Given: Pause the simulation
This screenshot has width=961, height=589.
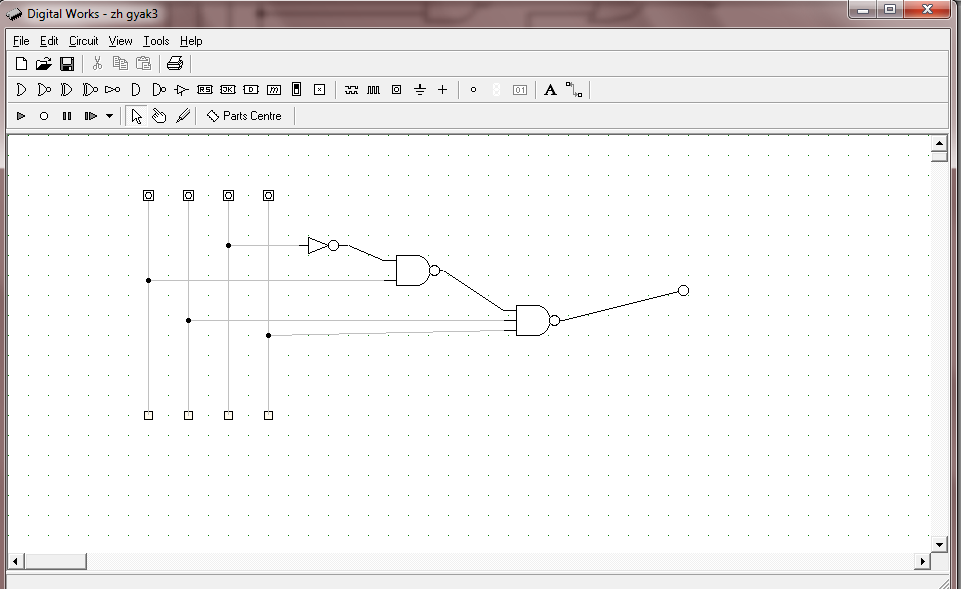Looking at the screenshot, I should (x=67, y=116).
